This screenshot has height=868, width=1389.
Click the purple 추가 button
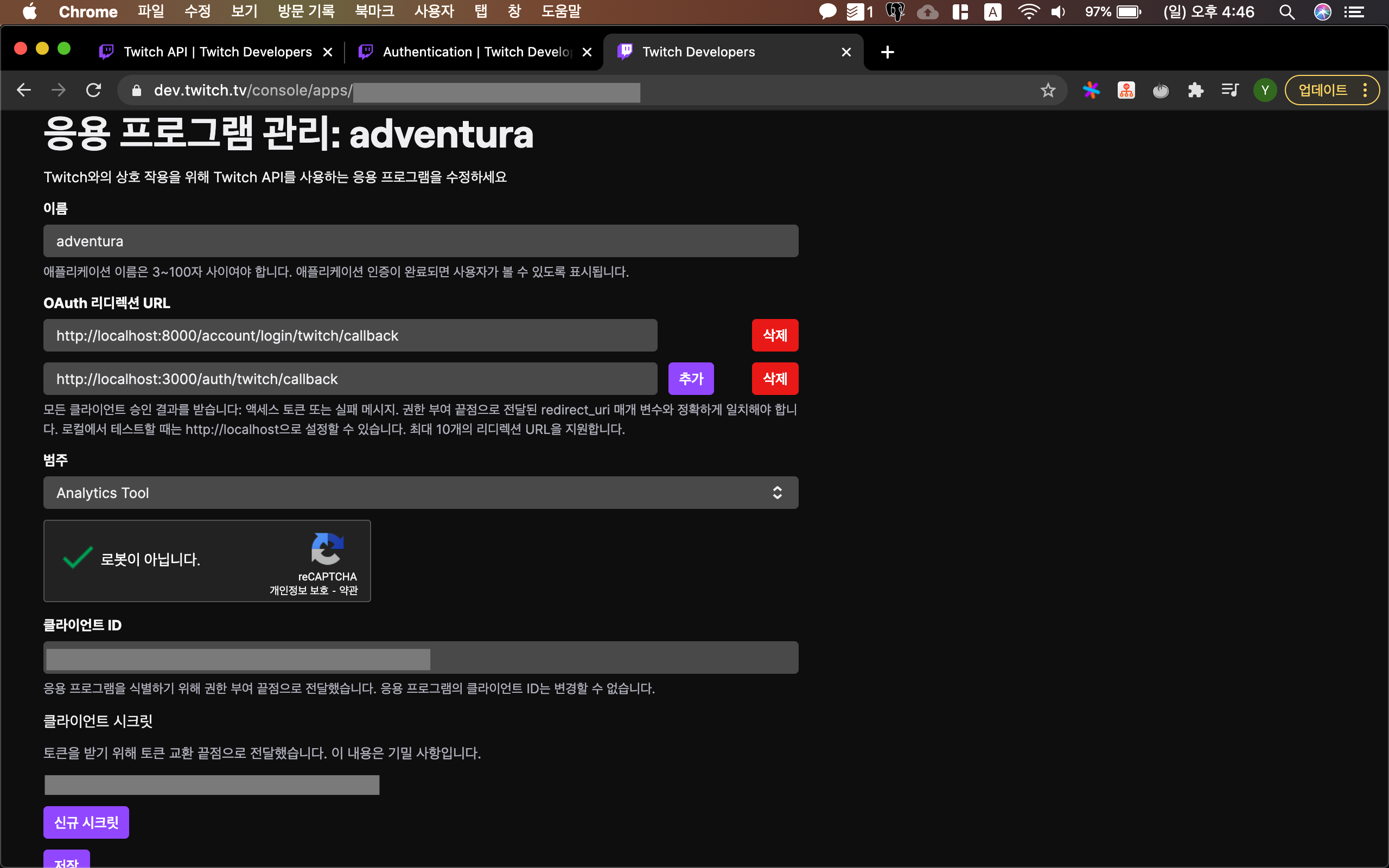[691, 379]
